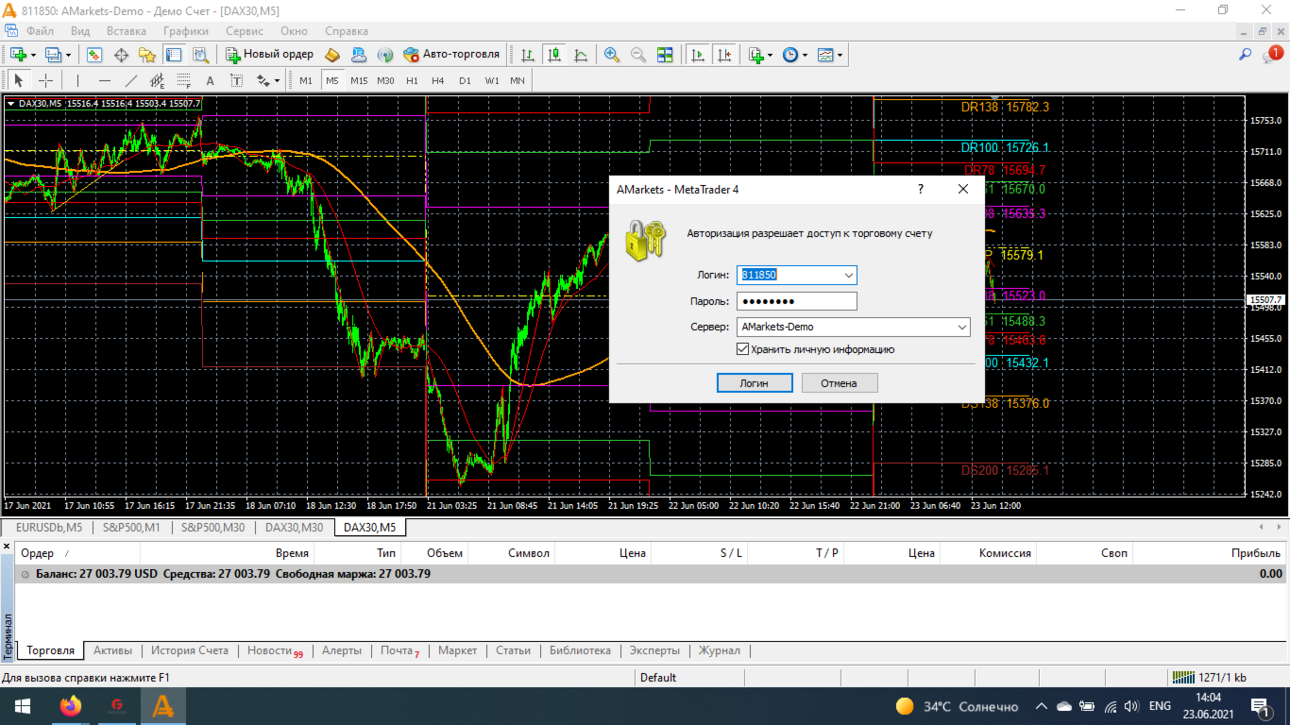1290x725 pixels.
Task: Expand the chart templates dropdown arrow
Action: [840, 55]
